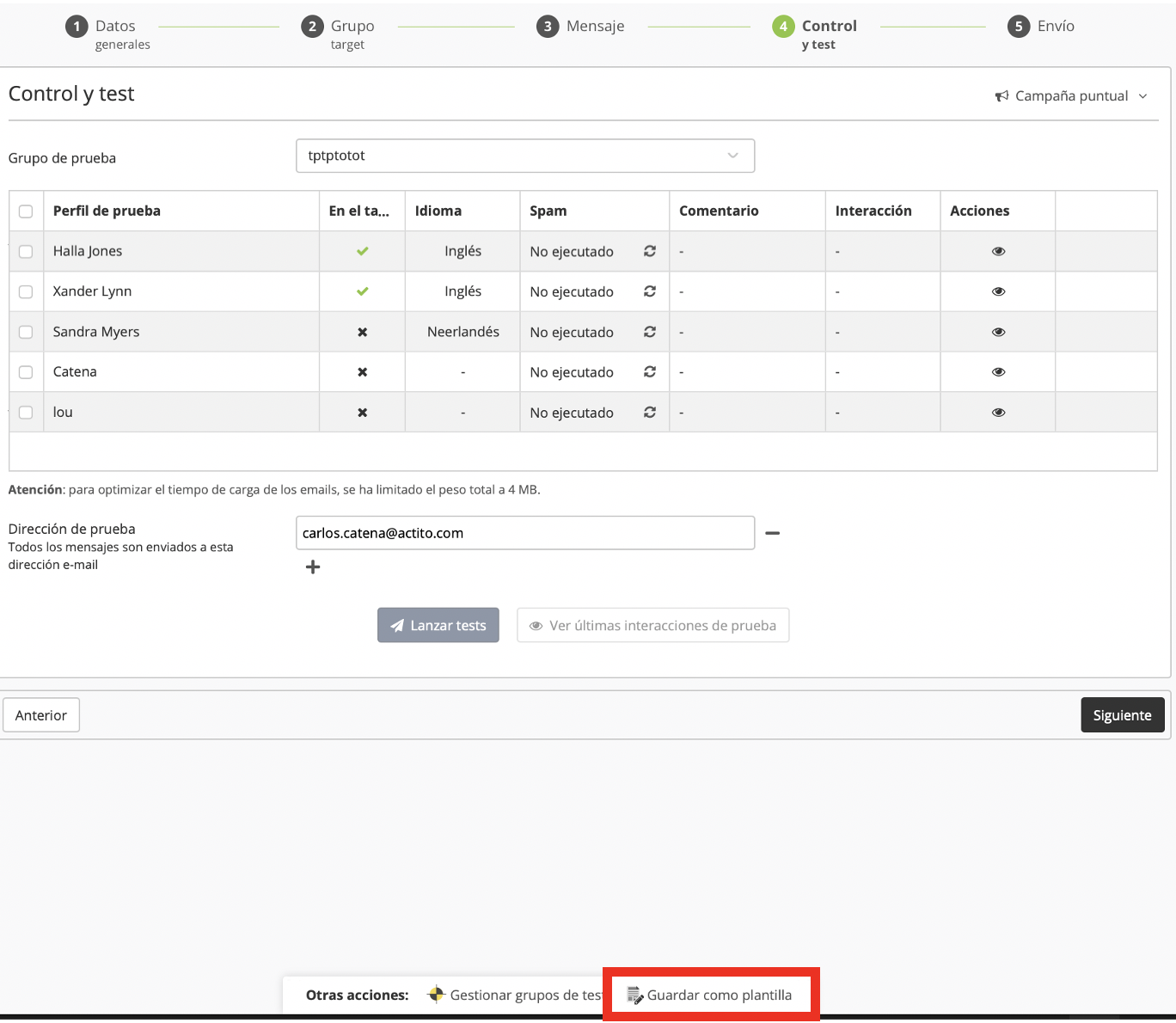Image resolution: width=1176 pixels, height=1023 pixels.
Task: Preview message for Catena via eye icon
Action: click(998, 372)
